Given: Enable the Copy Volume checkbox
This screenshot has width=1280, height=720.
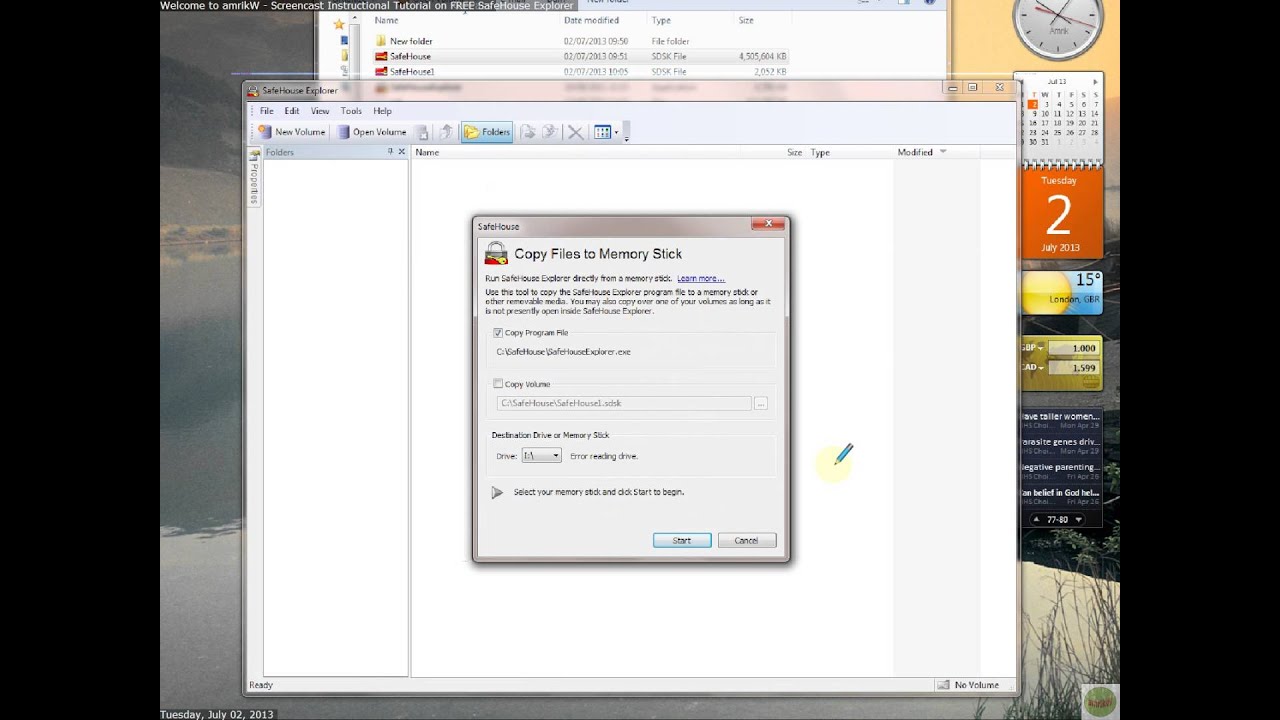Looking at the screenshot, I should pos(498,384).
